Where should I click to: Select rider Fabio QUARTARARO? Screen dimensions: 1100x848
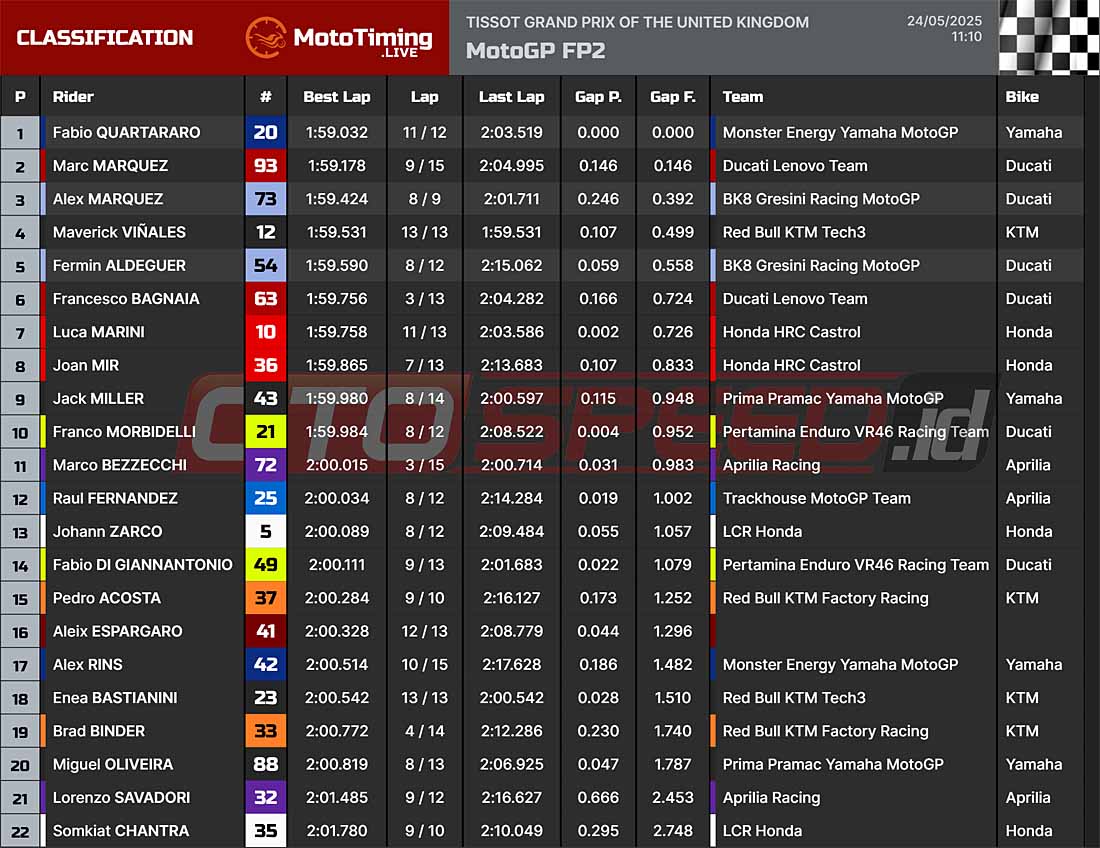click(126, 132)
